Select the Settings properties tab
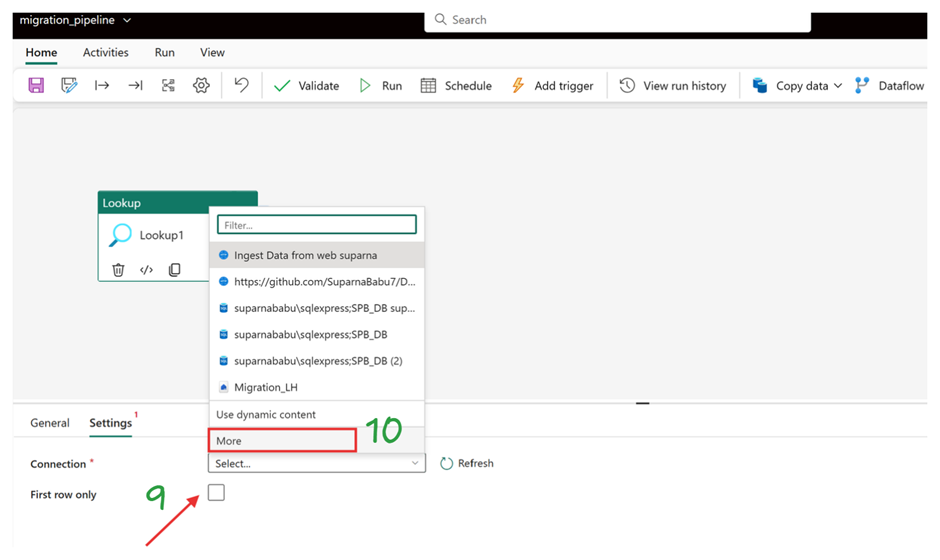 pos(110,423)
